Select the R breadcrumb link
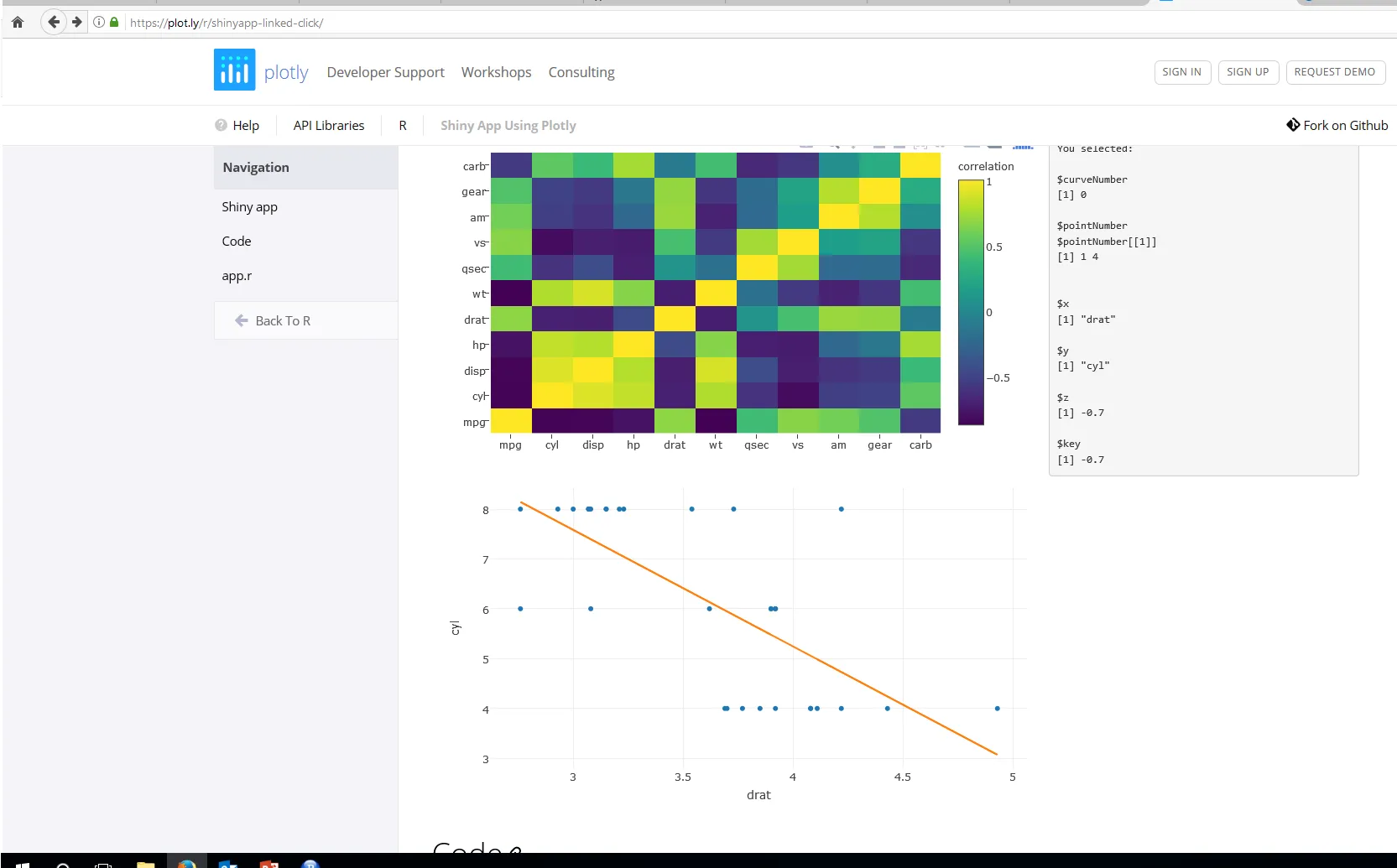Viewport: 1397px width, 868px height. [x=403, y=125]
